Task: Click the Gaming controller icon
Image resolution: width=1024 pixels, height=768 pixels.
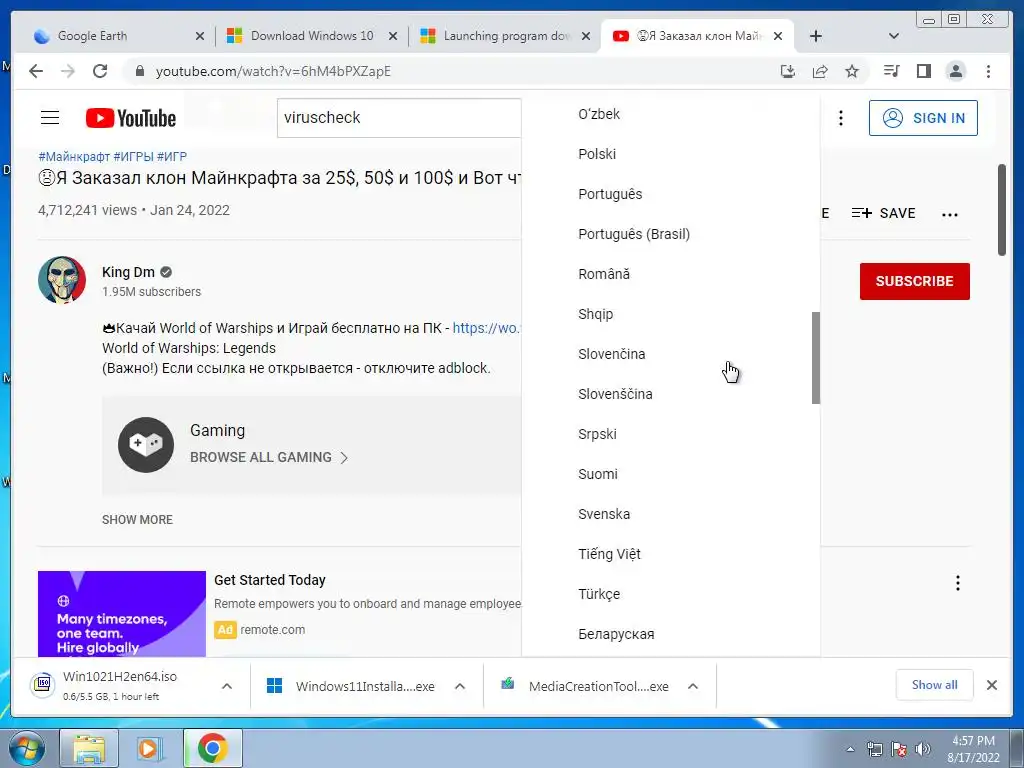Action: (146, 445)
